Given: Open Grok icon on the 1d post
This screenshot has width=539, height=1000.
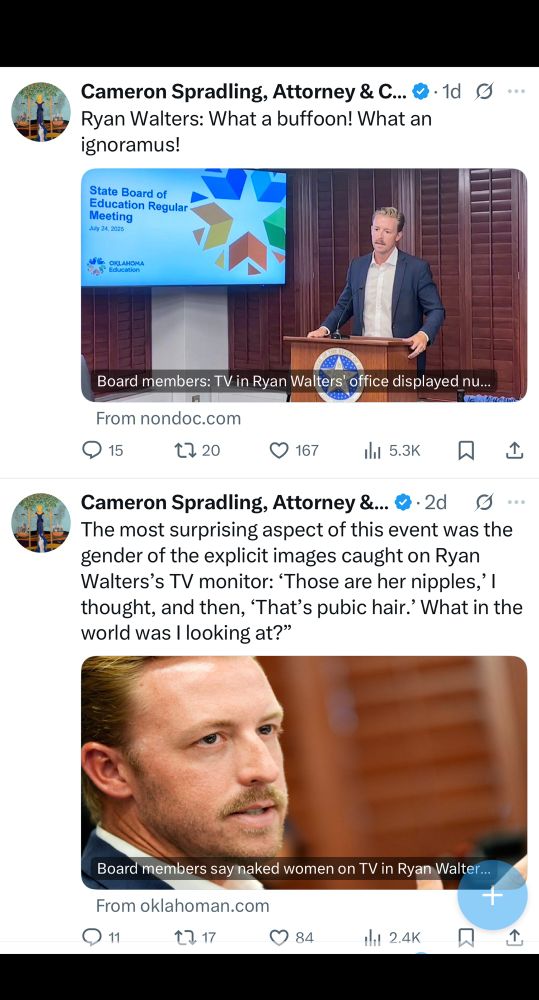Looking at the screenshot, I should coord(484,92).
